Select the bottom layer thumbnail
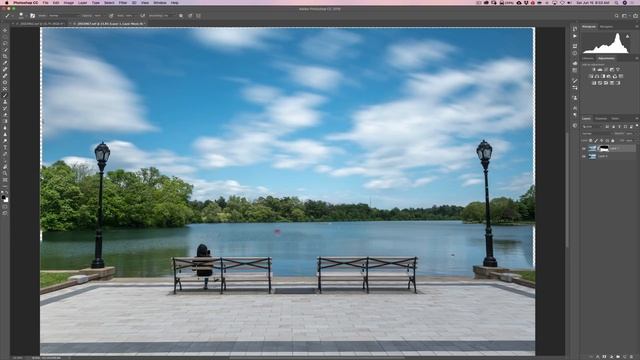Screen dimensions: 640x360 (592, 156)
